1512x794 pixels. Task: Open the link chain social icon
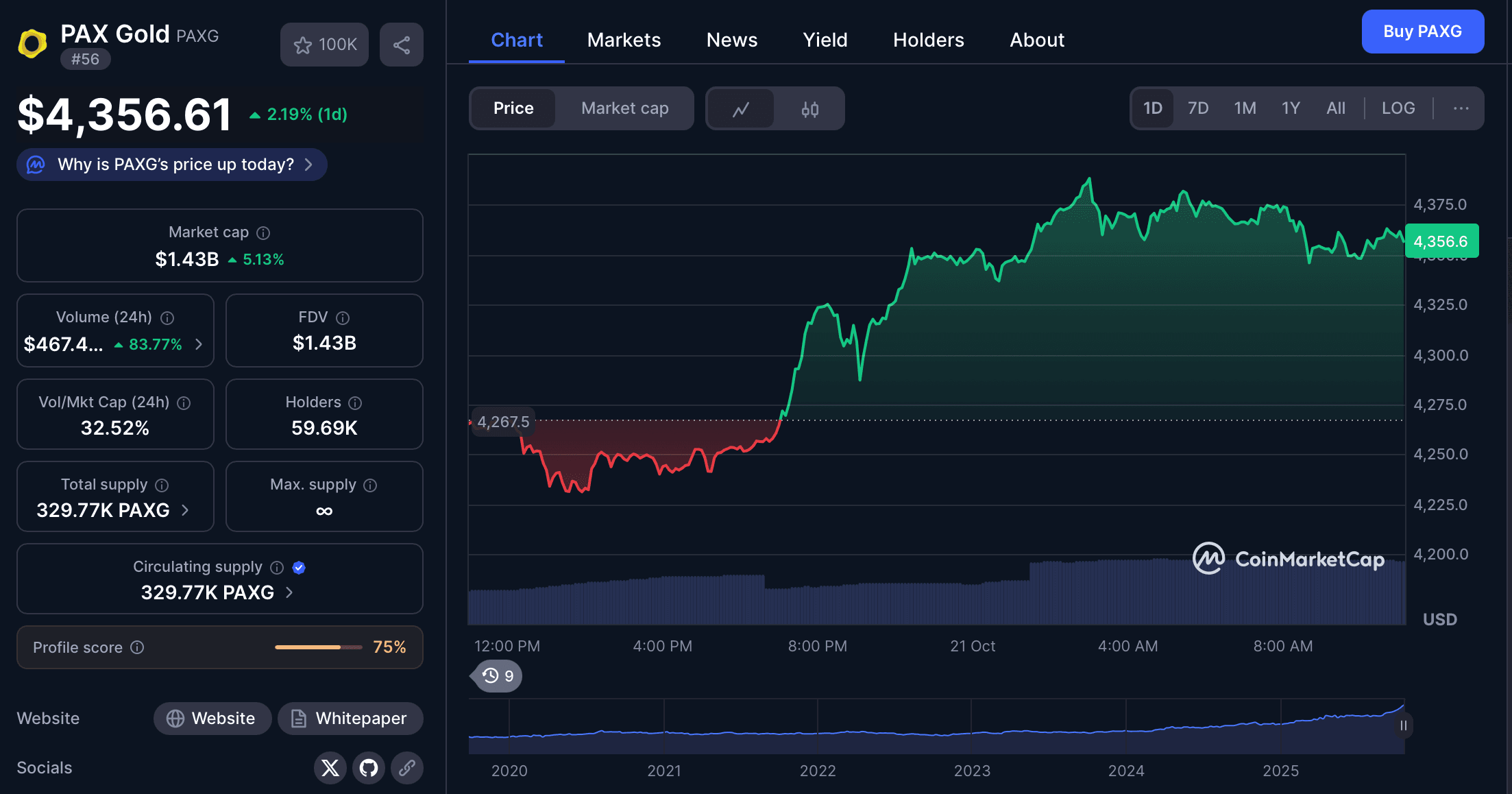pos(407,768)
